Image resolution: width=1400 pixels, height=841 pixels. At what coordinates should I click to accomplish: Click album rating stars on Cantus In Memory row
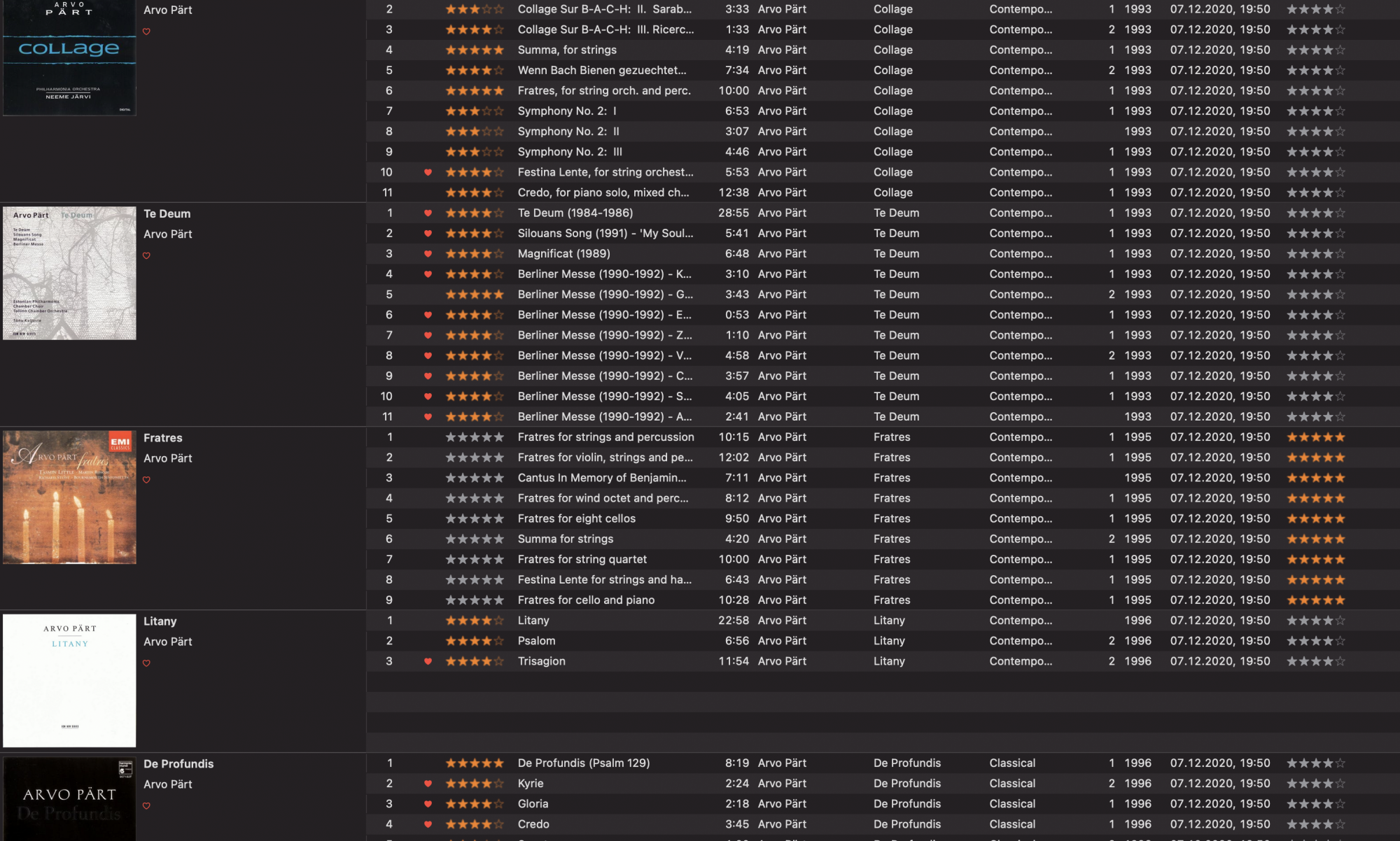[x=1315, y=478]
